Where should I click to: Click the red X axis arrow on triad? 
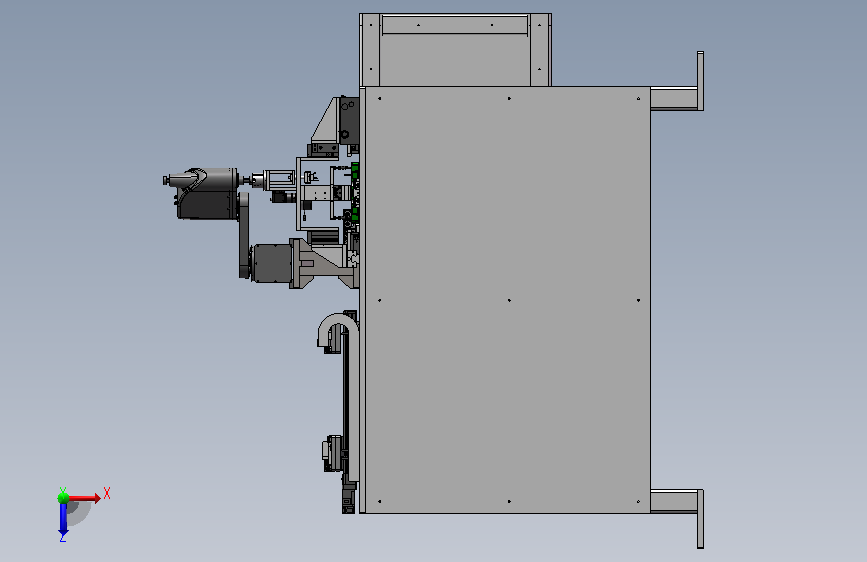[x=86, y=498]
